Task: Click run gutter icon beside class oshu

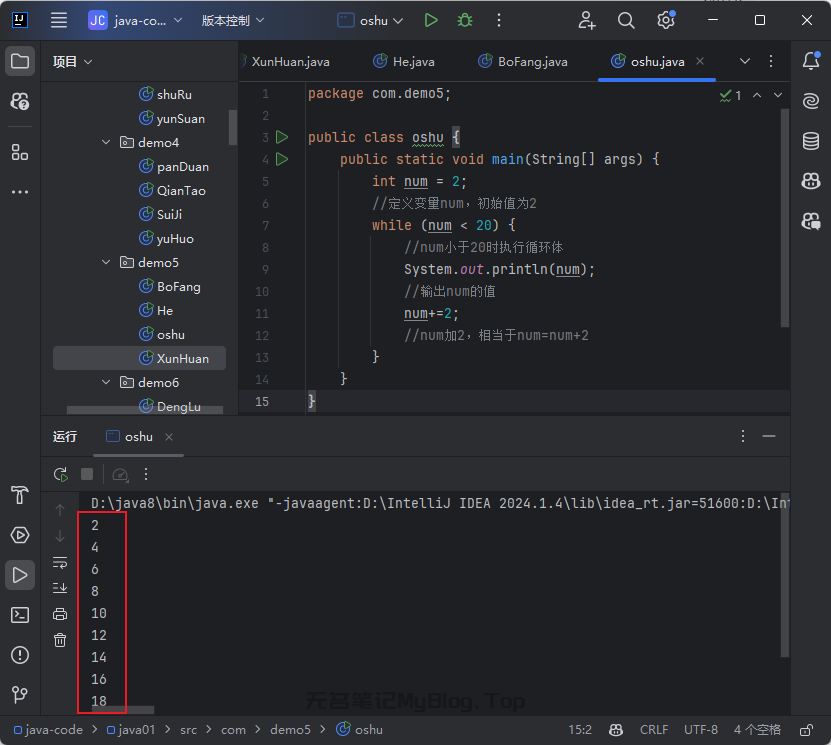Action: 282,137
